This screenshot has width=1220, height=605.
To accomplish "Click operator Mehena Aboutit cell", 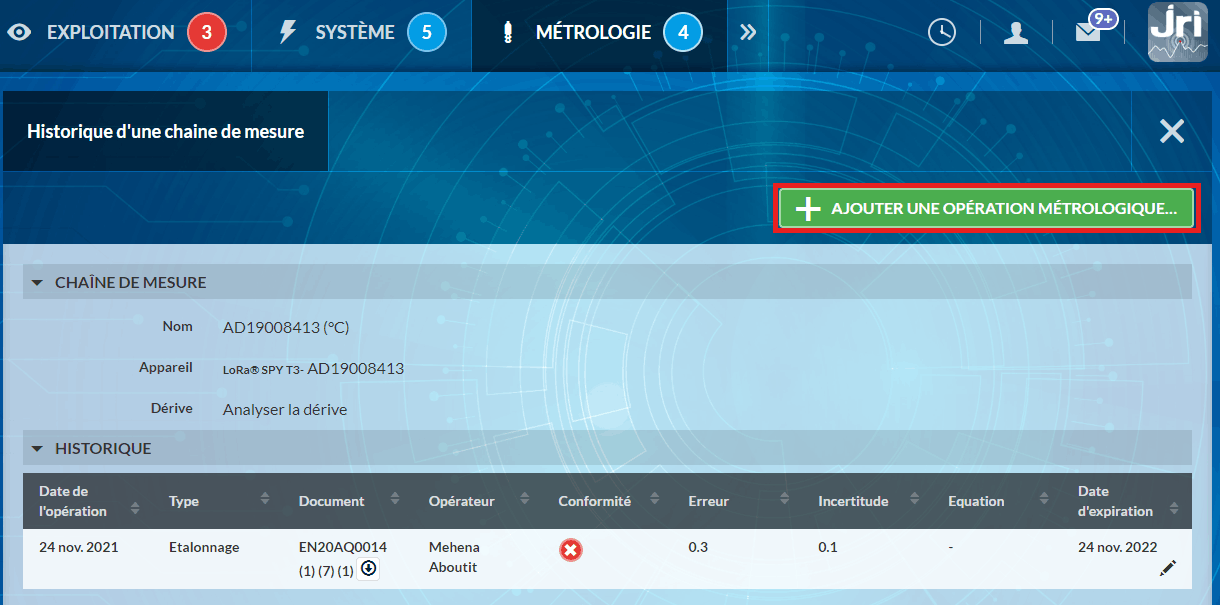I will (x=455, y=557).
